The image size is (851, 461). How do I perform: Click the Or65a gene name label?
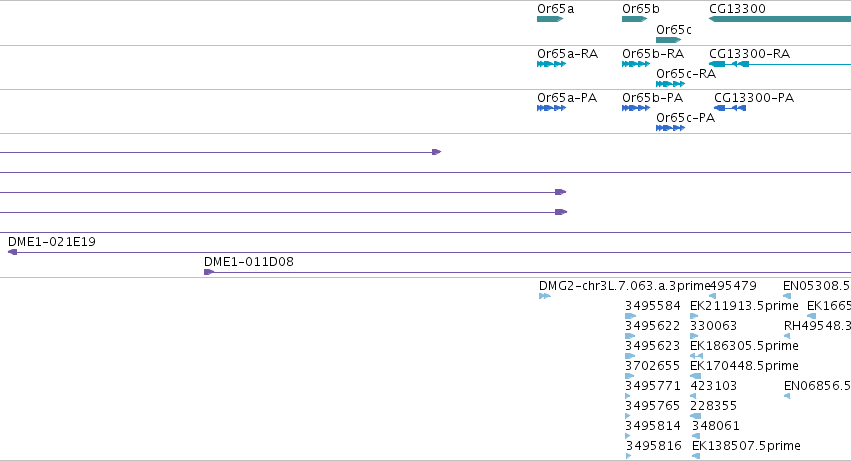click(x=555, y=9)
